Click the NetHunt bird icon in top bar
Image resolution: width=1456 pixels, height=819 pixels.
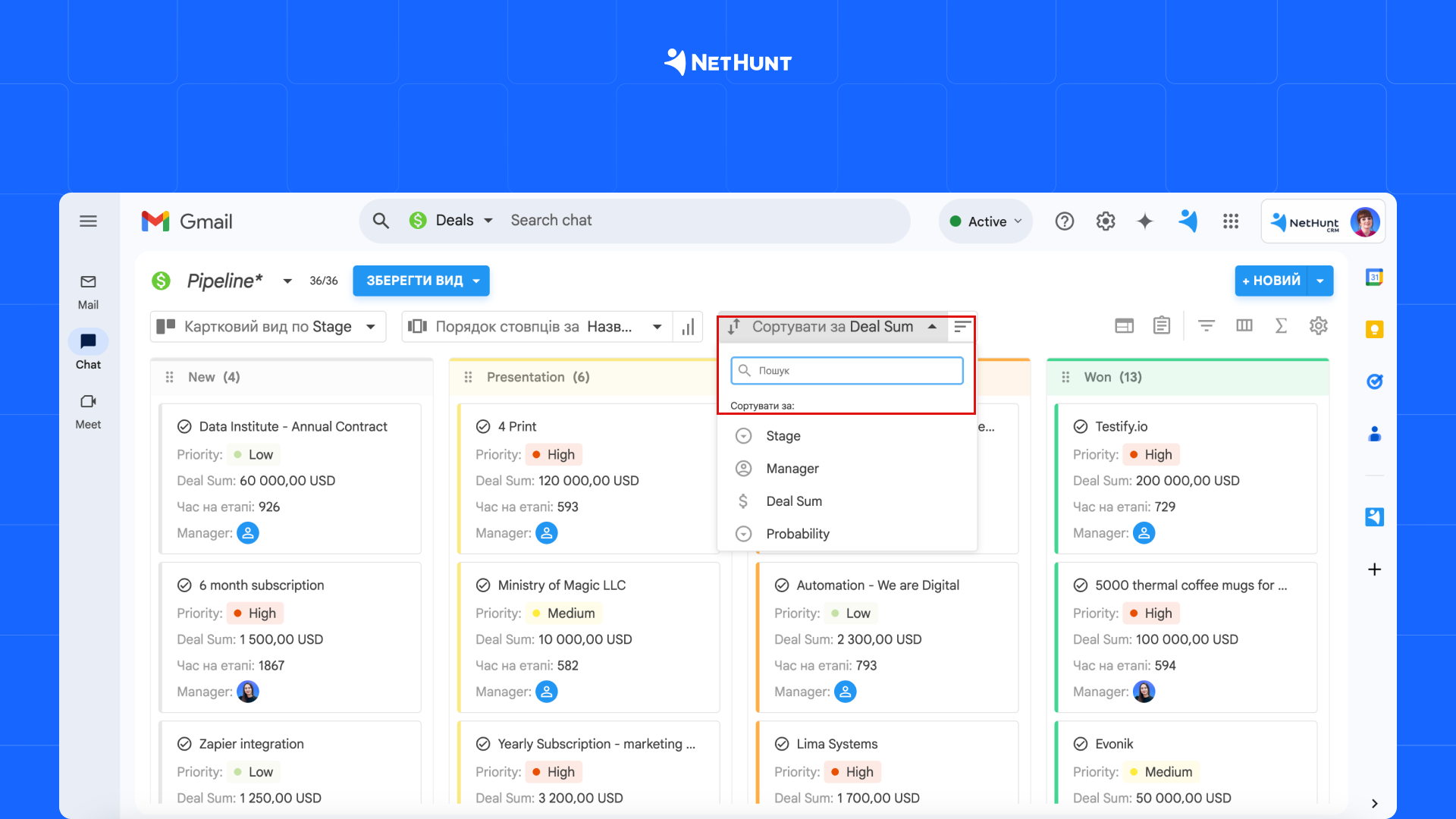coord(1188,221)
